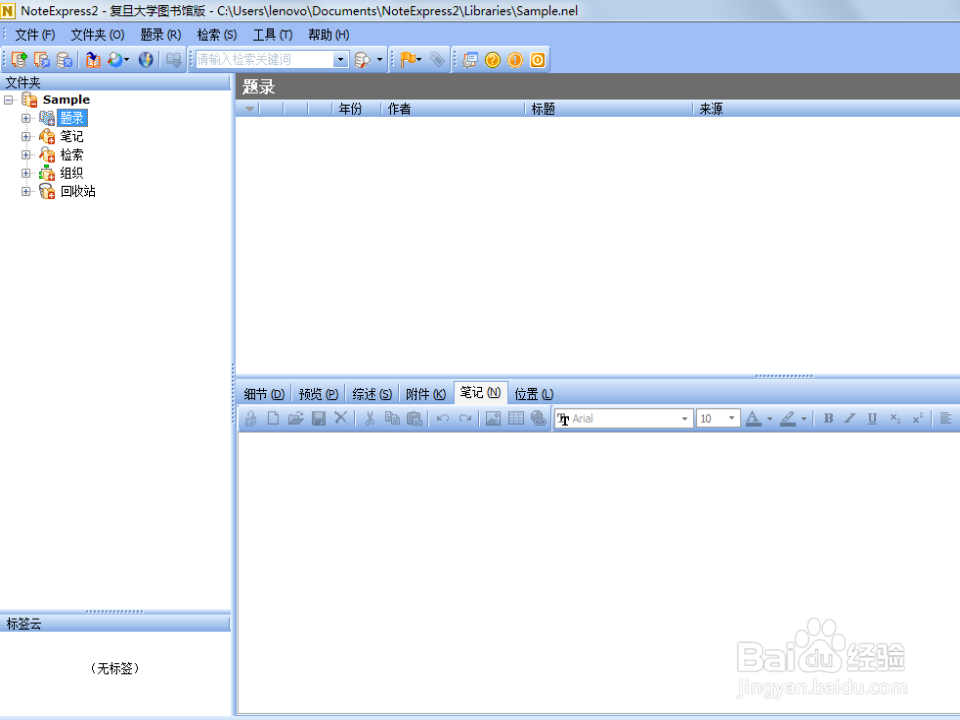
Task: Click the yellow question mark help icon
Action: point(493,59)
